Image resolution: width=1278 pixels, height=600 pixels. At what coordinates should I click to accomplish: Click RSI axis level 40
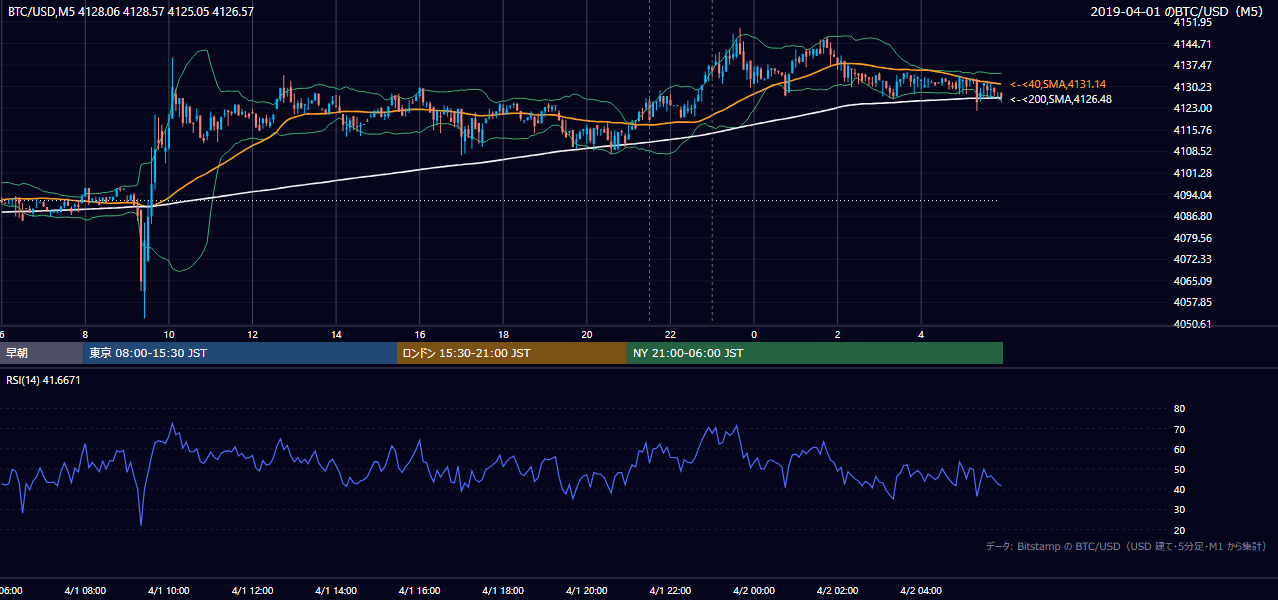pyautogui.click(x=1179, y=489)
